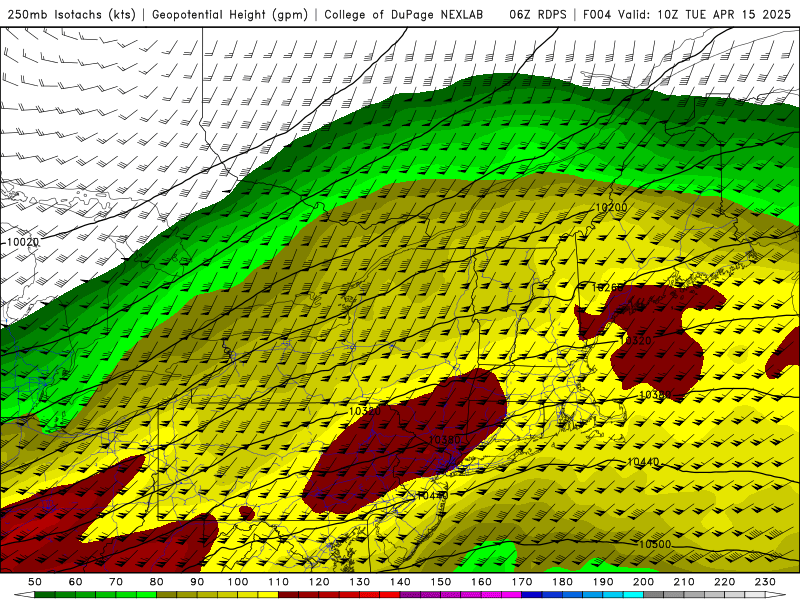800x600 pixels.
Task: Click the 160 knot color bar label
Action: (482, 582)
